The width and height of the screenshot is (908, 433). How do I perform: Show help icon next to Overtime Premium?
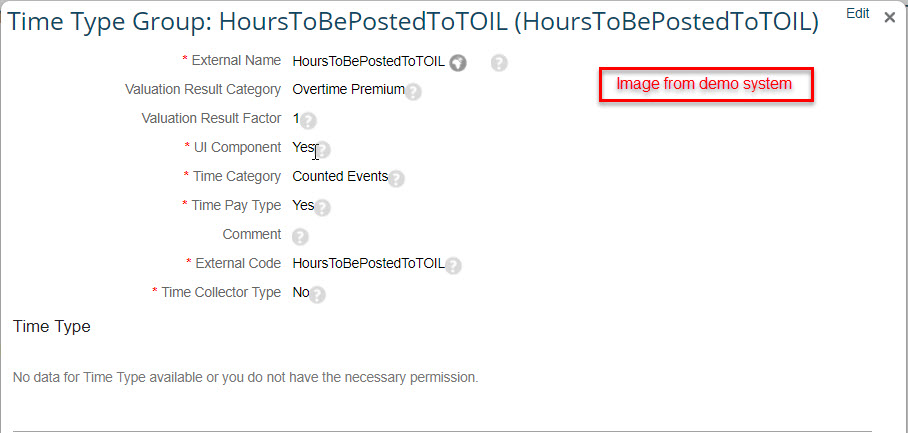point(413,92)
